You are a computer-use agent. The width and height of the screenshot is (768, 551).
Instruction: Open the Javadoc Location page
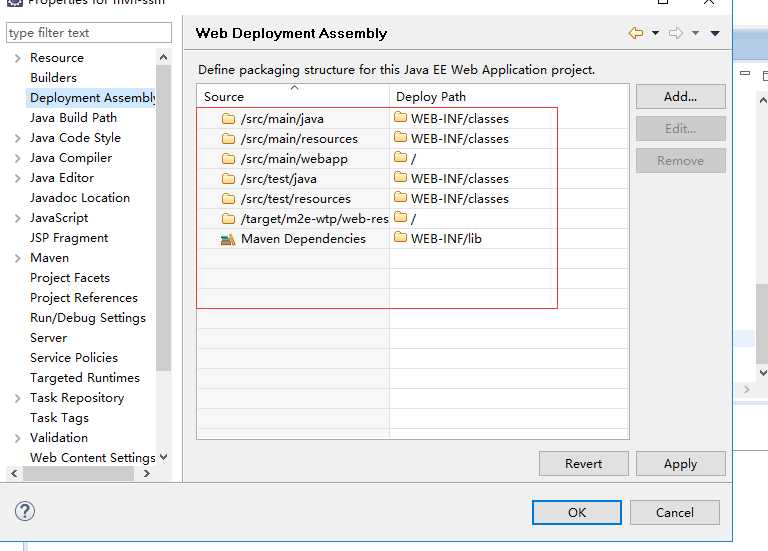pyautogui.click(x=80, y=198)
